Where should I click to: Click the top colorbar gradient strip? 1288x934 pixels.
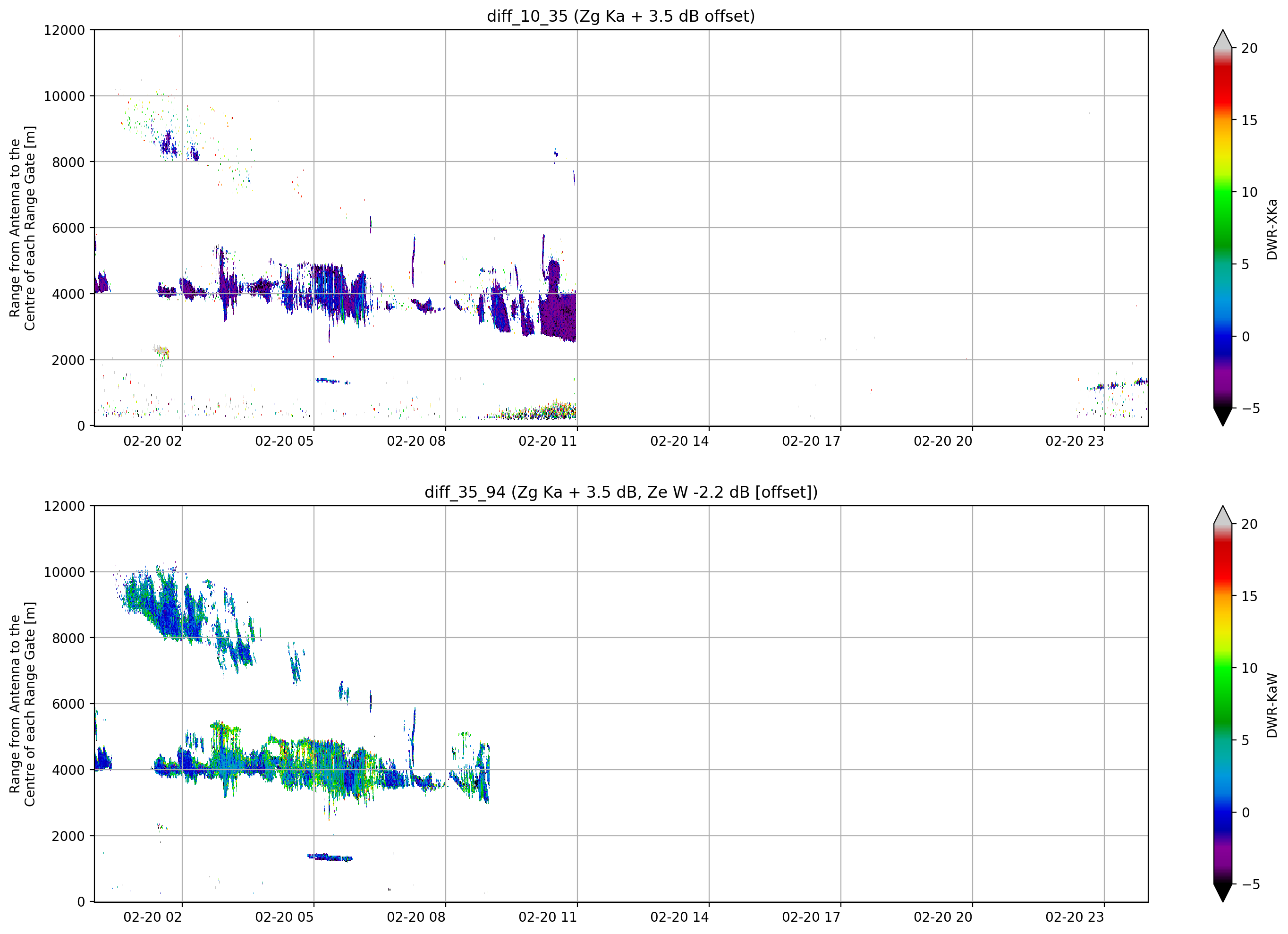pyautogui.click(x=1223, y=228)
